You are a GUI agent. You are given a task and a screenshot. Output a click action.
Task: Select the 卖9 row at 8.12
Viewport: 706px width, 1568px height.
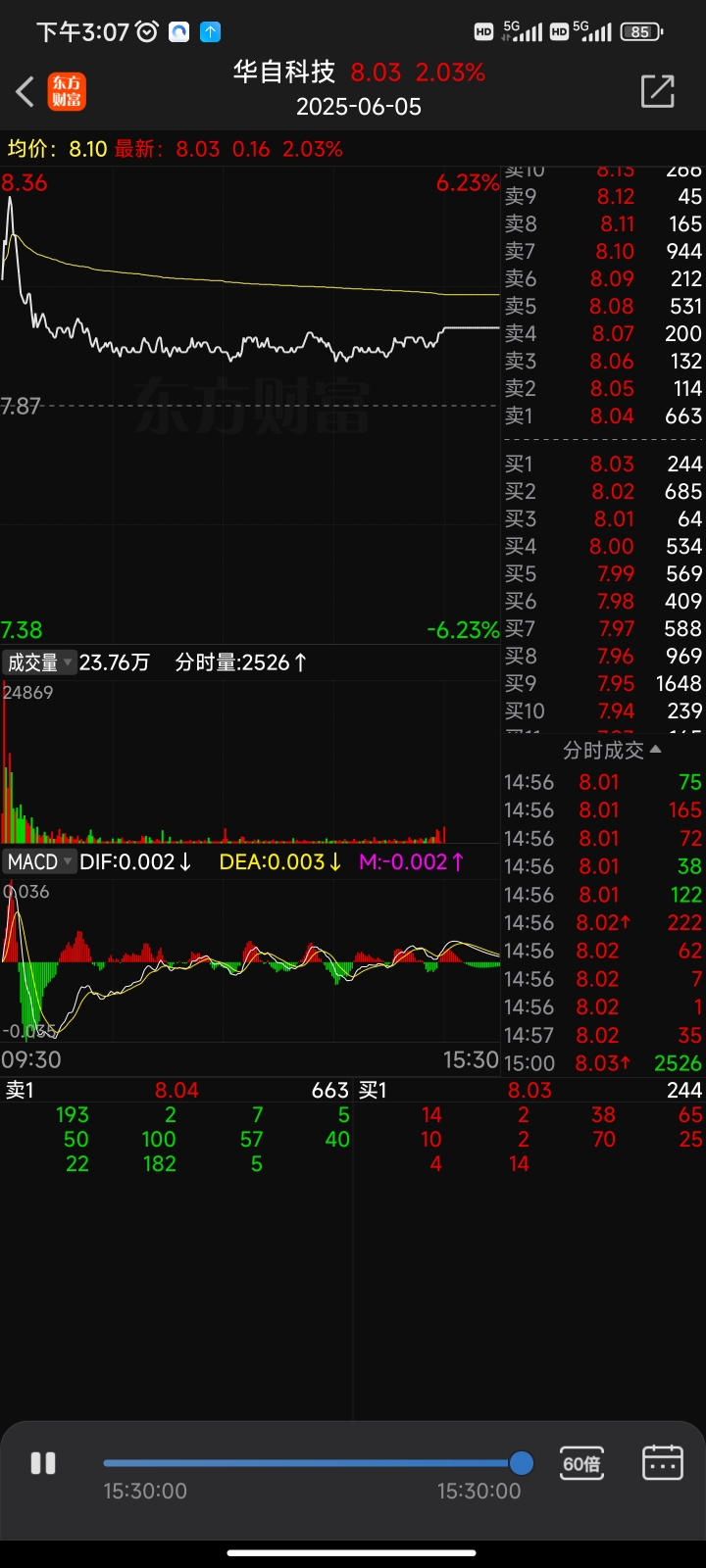pyautogui.click(x=603, y=196)
